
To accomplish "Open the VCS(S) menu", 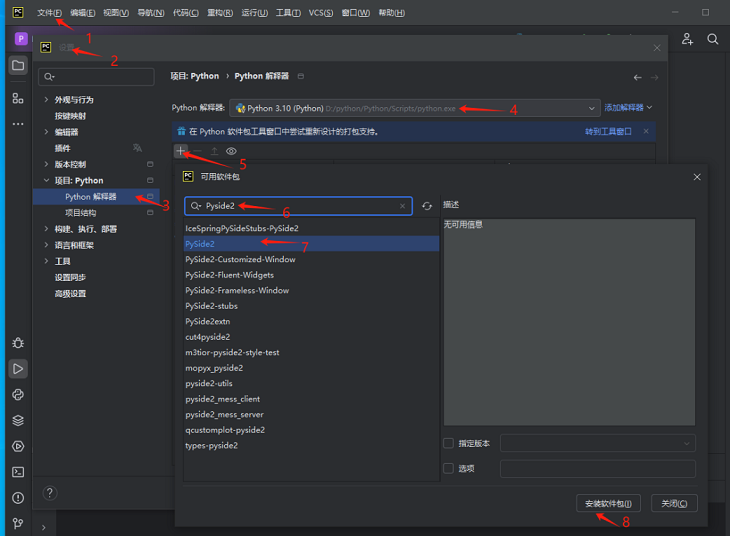I will (321, 13).
